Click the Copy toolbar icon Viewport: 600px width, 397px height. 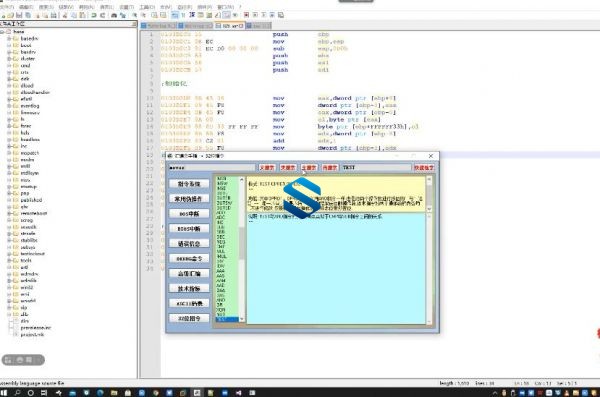(73, 15)
